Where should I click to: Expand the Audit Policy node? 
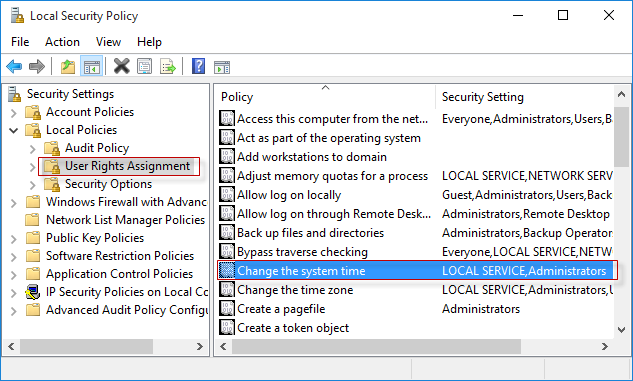[x=33, y=149]
